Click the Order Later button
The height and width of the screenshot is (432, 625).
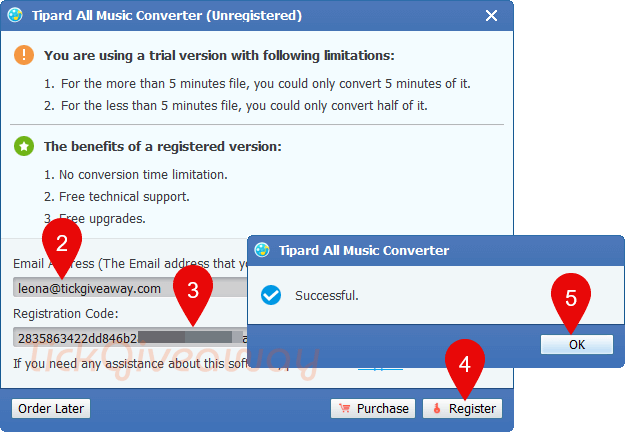point(51,408)
